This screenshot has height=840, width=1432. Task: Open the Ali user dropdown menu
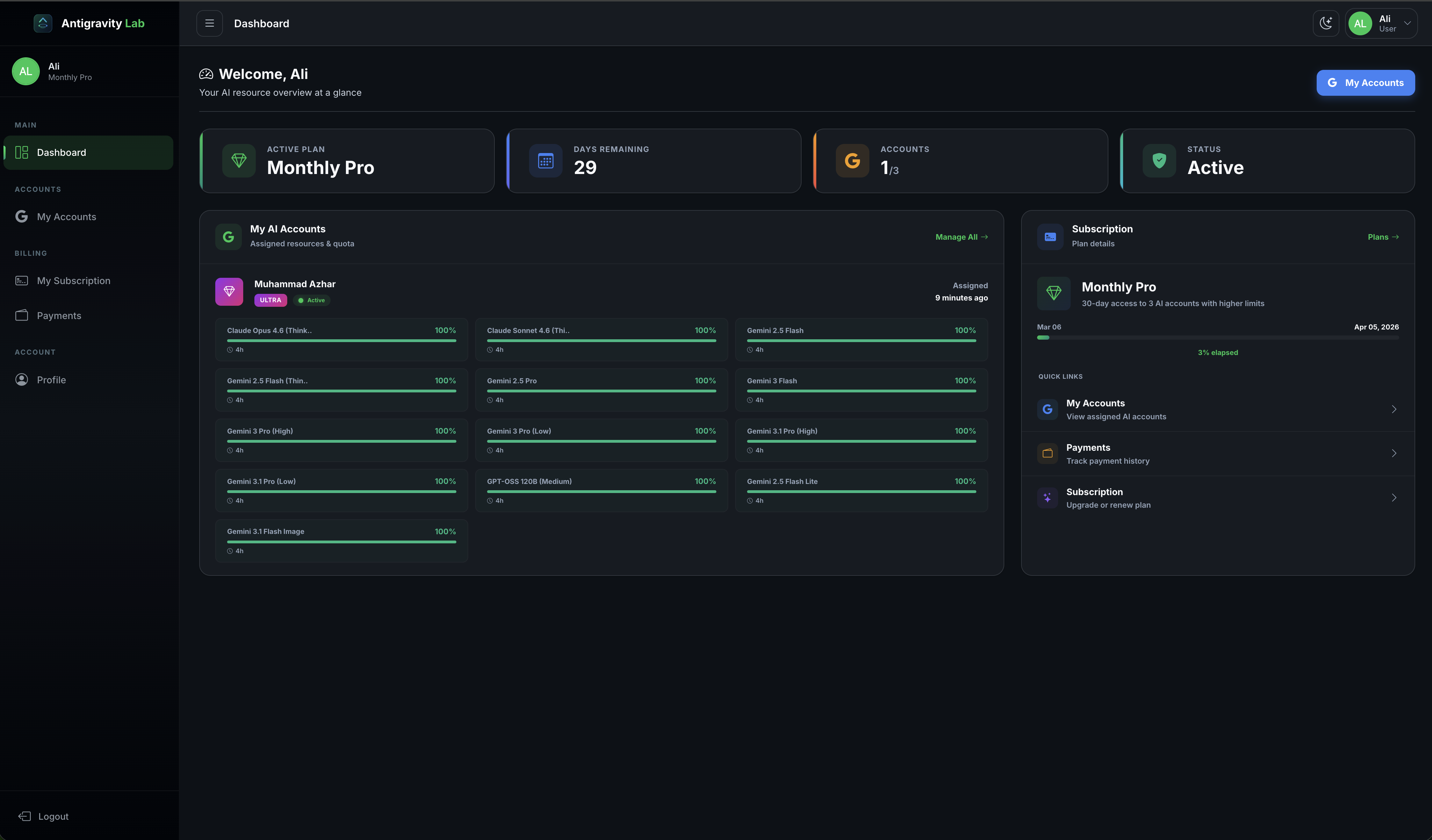pos(1381,23)
